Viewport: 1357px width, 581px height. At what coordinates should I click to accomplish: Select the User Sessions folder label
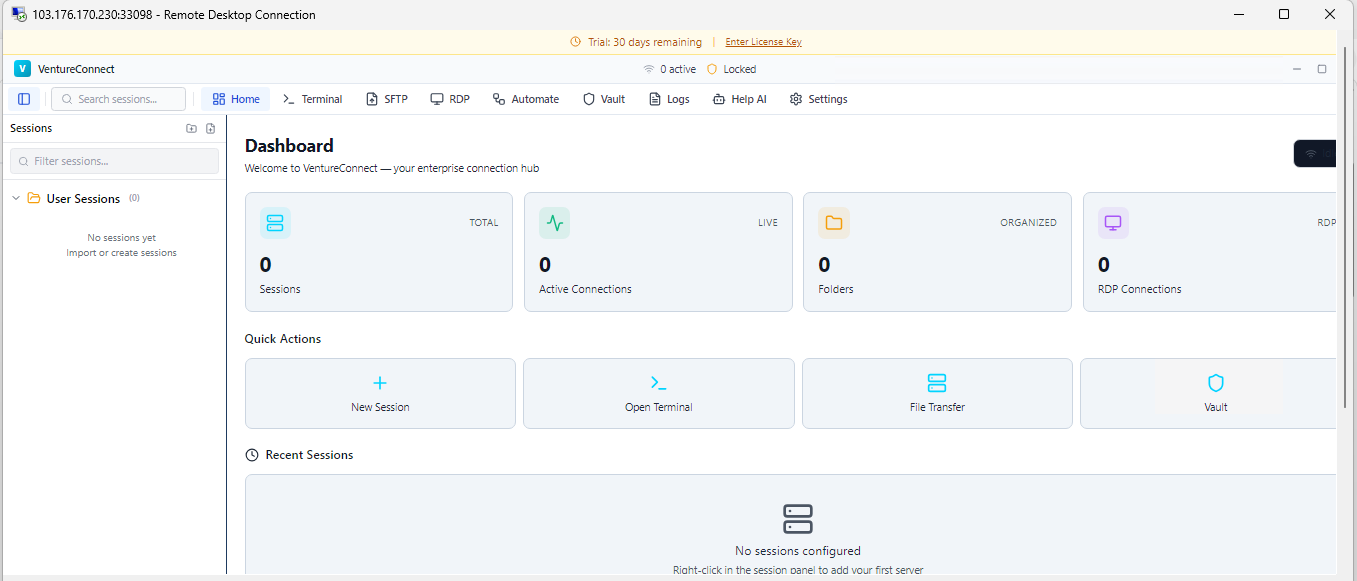click(x=83, y=199)
